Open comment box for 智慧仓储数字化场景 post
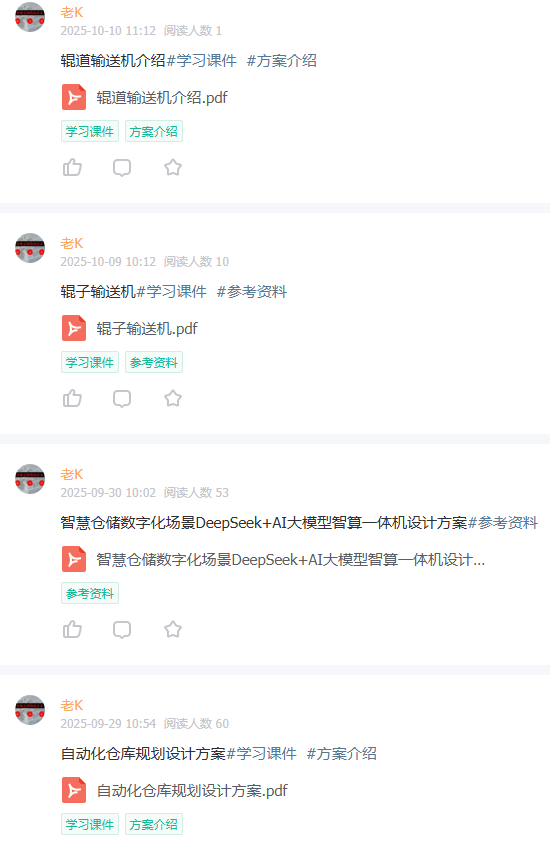This screenshot has height=845, width=550. [x=122, y=629]
